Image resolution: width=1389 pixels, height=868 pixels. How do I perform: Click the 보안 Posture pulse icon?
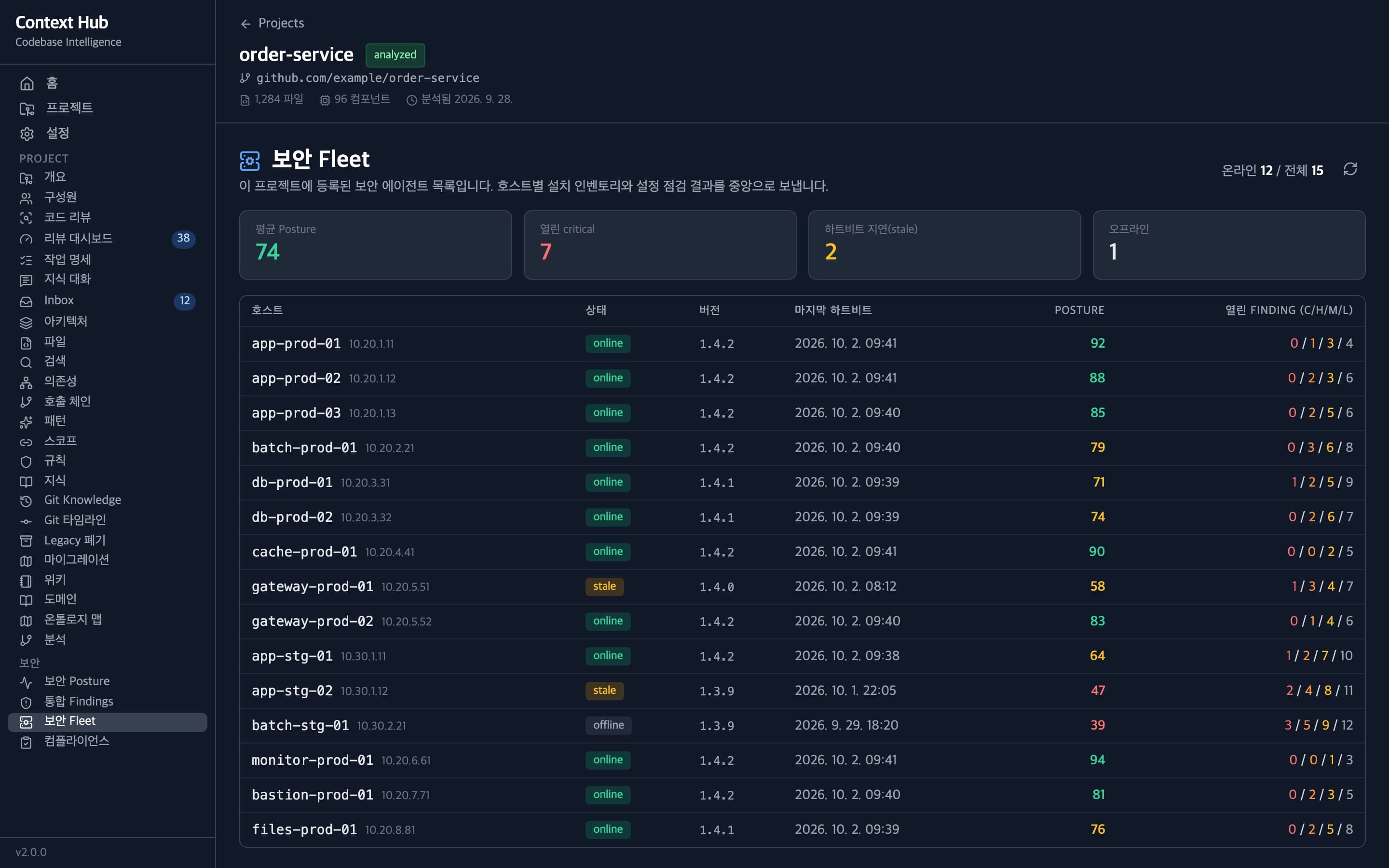[26, 682]
